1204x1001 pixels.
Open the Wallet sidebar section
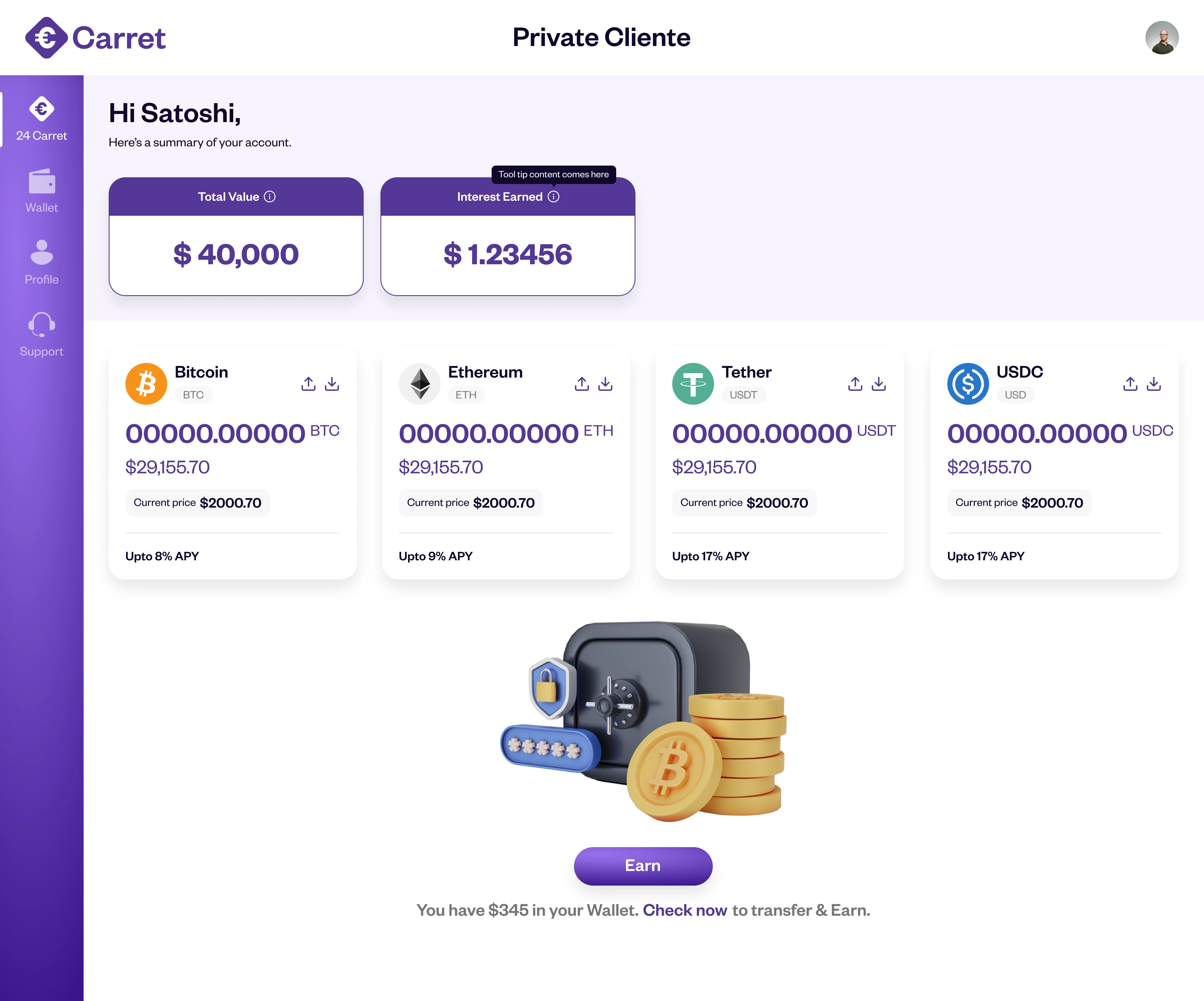coord(41,191)
